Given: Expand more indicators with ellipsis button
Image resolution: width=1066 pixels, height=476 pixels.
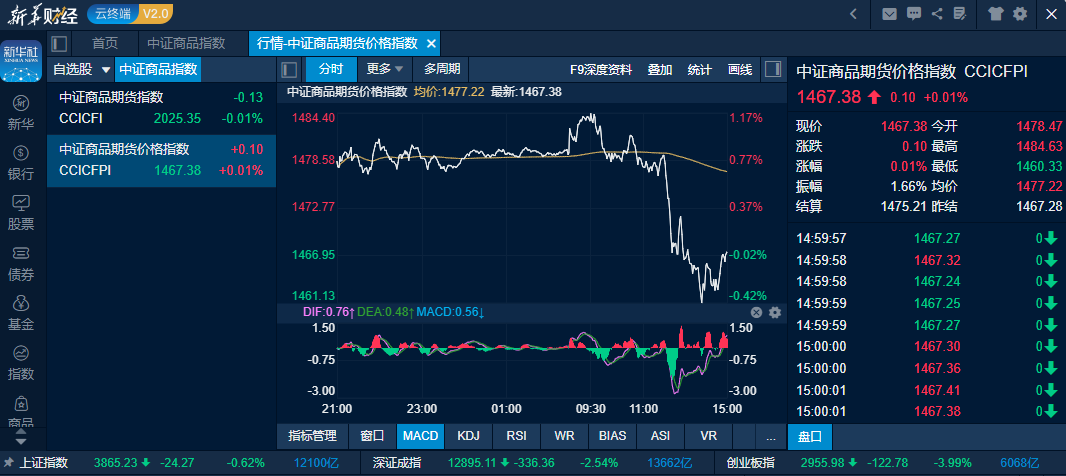Looking at the screenshot, I should (770, 437).
